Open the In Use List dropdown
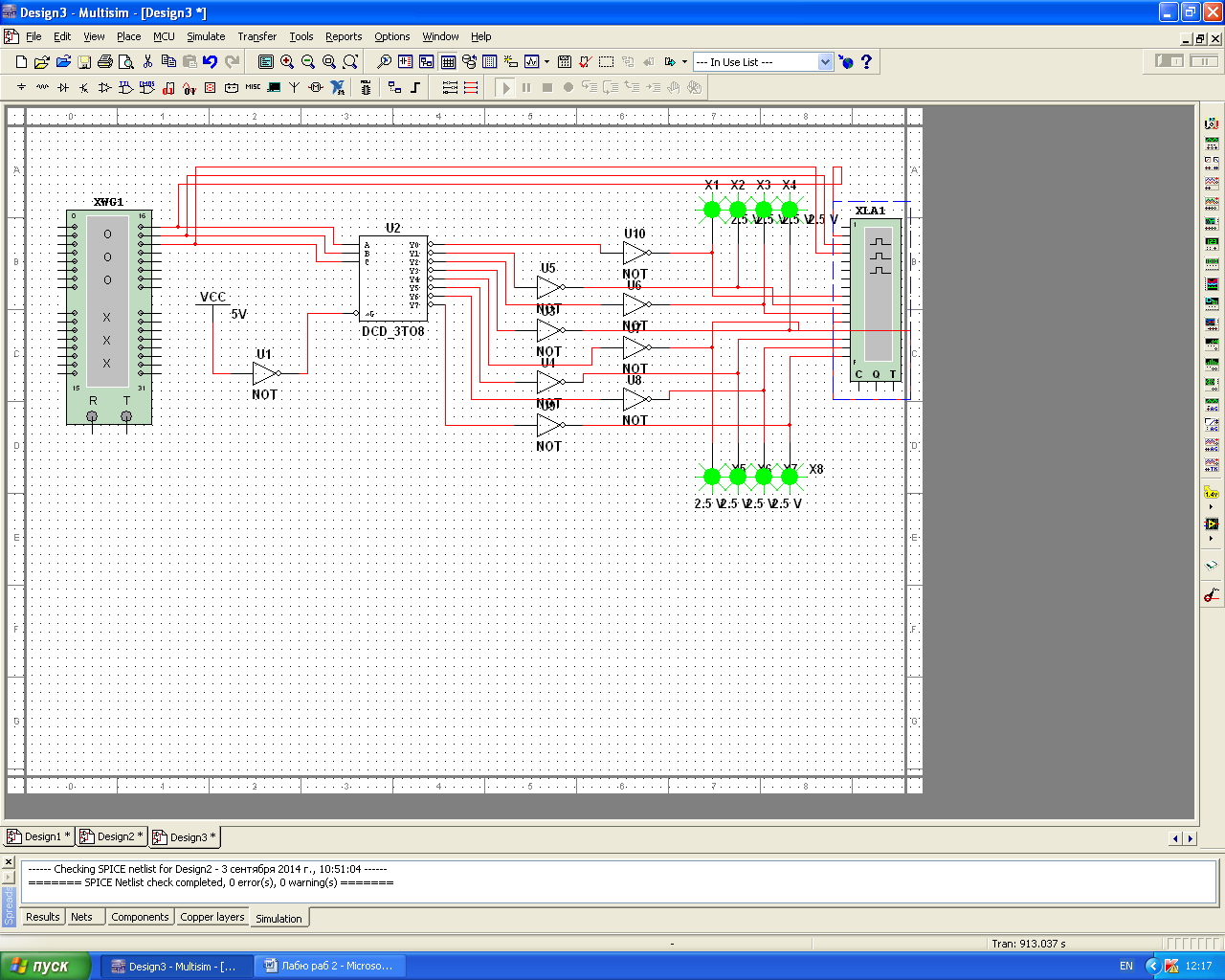 coord(826,61)
